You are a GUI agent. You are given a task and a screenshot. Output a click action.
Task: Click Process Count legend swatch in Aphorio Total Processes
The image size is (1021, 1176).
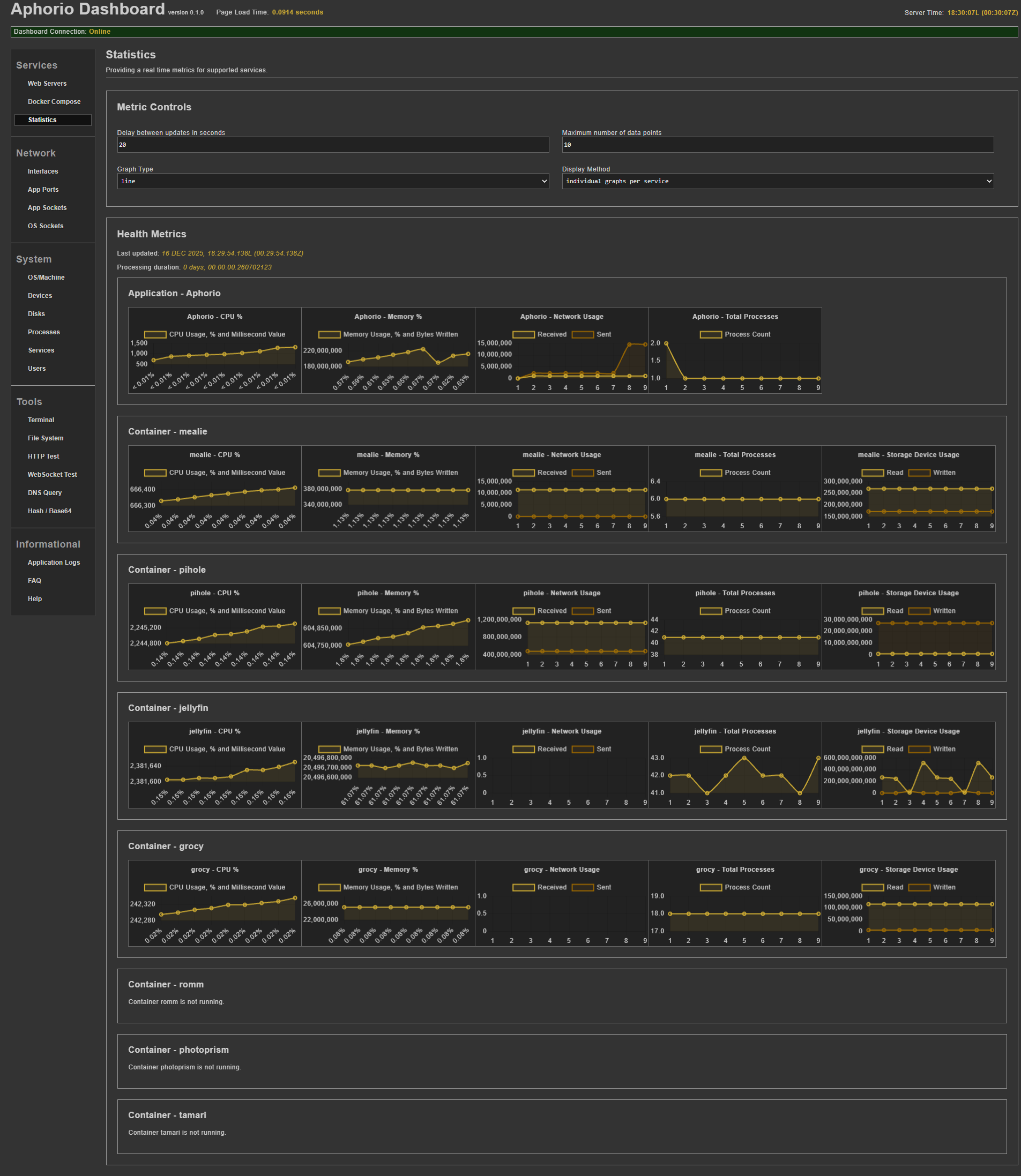coord(711,335)
